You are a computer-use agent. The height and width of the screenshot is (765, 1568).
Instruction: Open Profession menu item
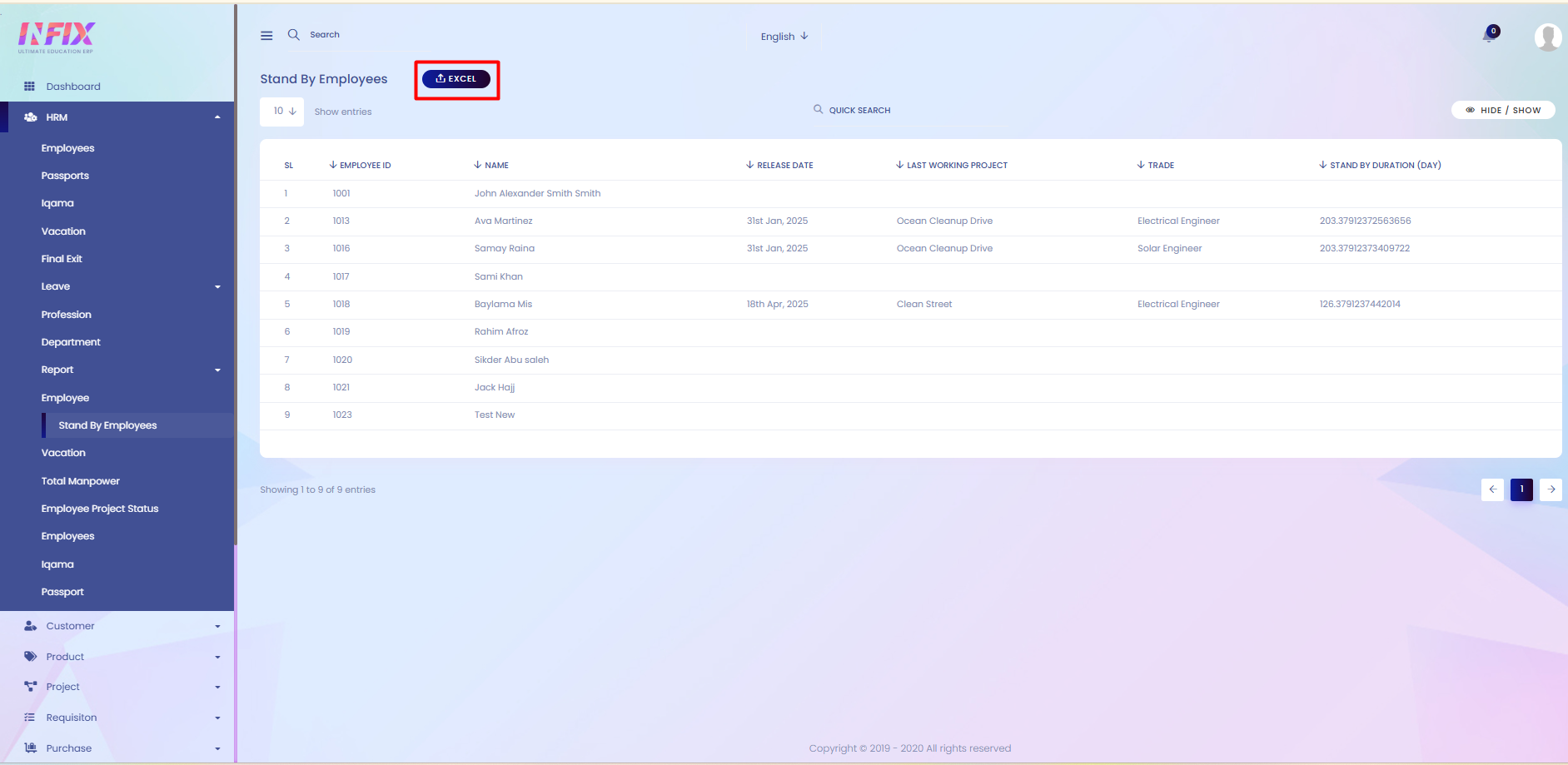pyautogui.click(x=67, y=315)
